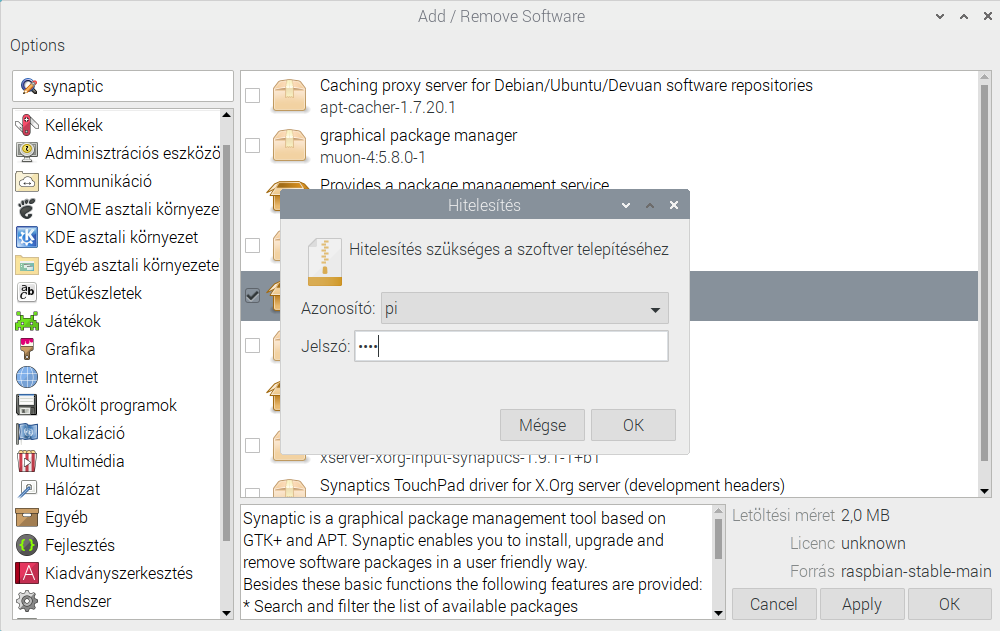Click 'raspbian-stable-main' source value
Image resolution: width=1000 pixels, height=631 pixels.
click(x=916, y=571)
